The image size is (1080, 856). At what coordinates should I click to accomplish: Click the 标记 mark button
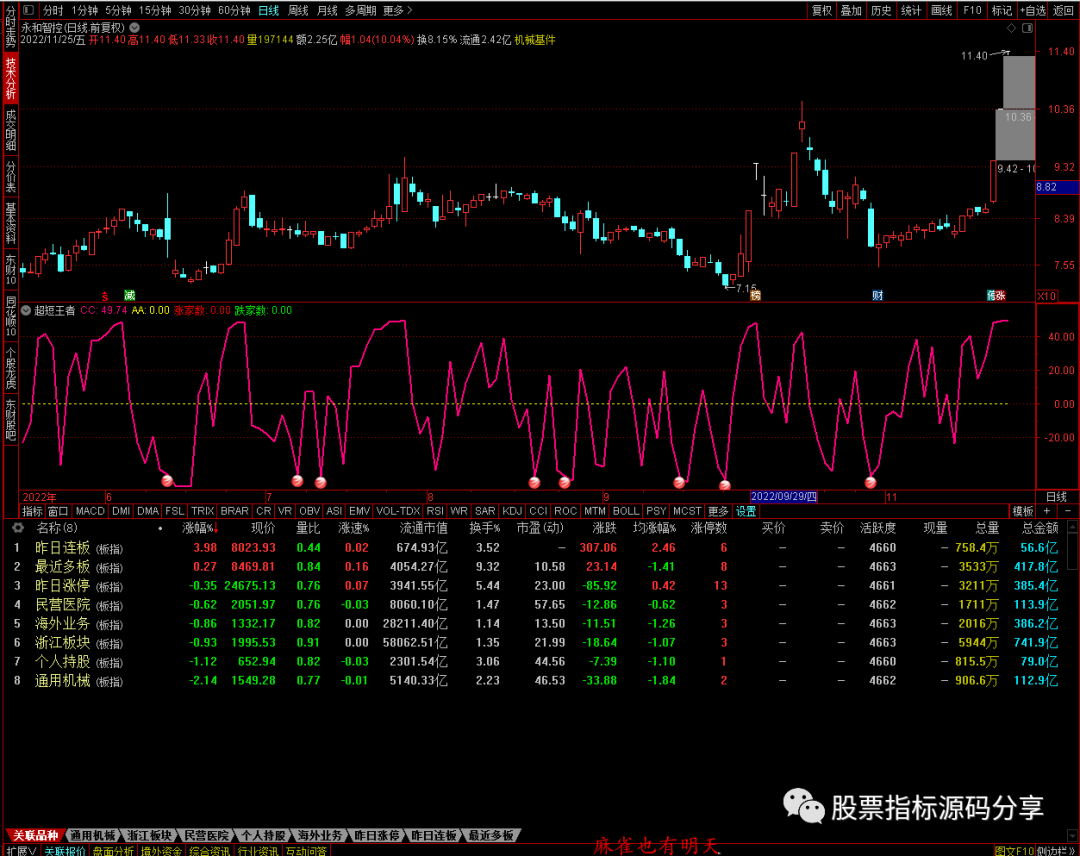1001,10
